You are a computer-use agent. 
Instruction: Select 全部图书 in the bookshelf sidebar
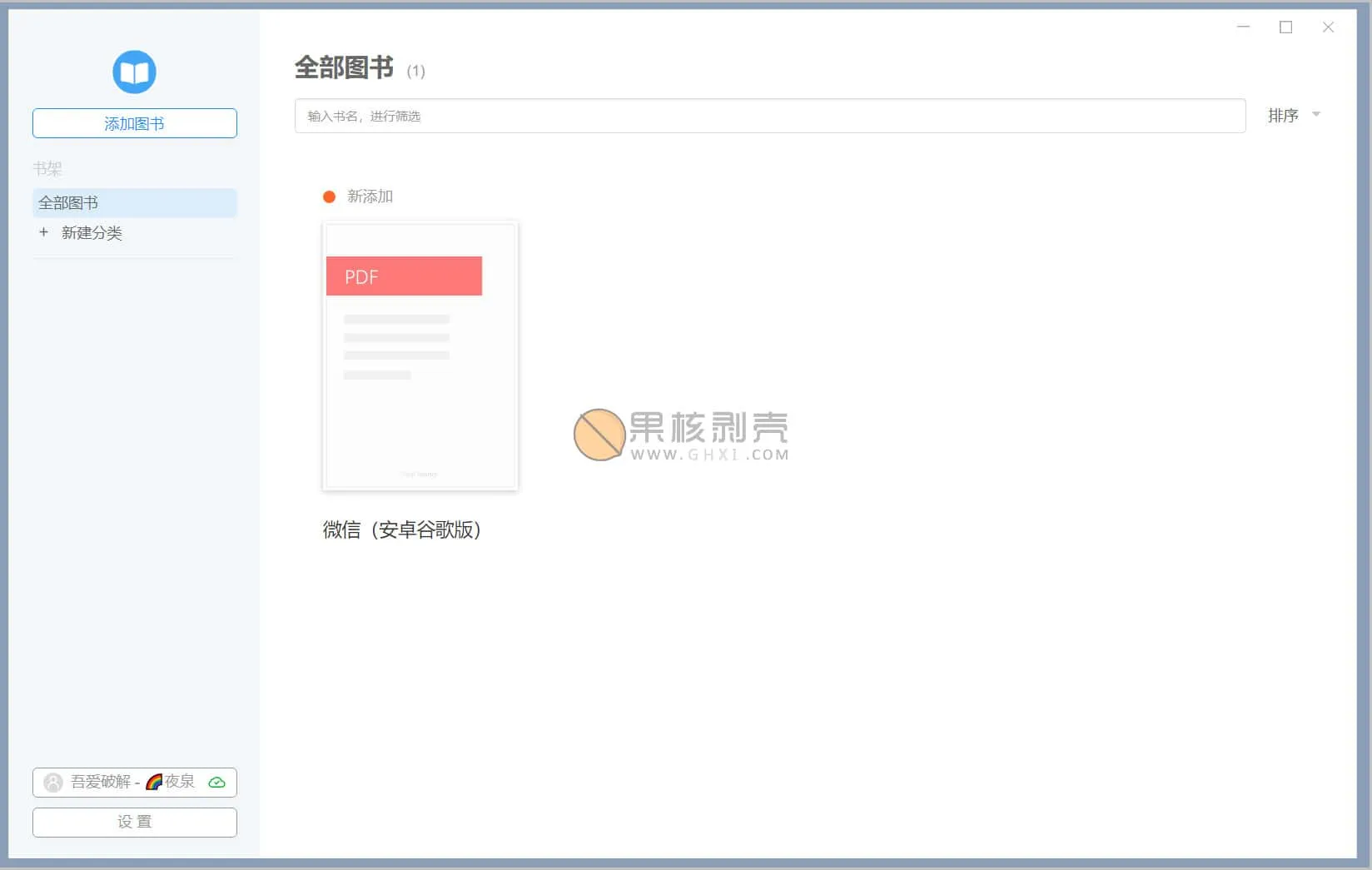(134, 202)
